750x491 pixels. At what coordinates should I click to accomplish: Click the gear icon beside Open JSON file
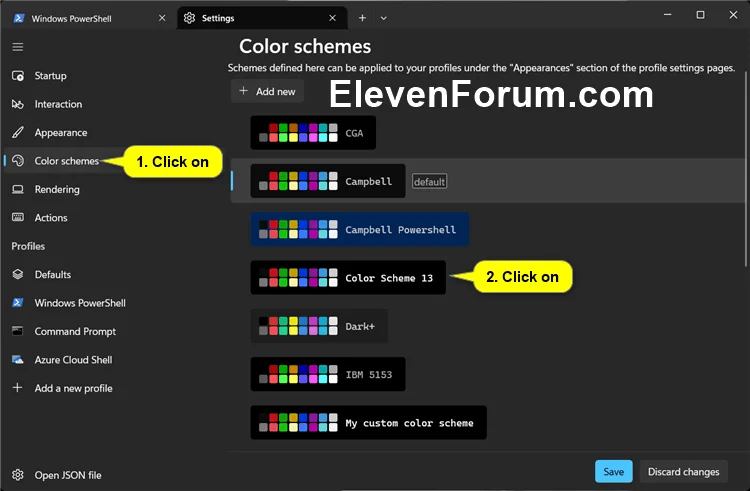tap(18, 475)
